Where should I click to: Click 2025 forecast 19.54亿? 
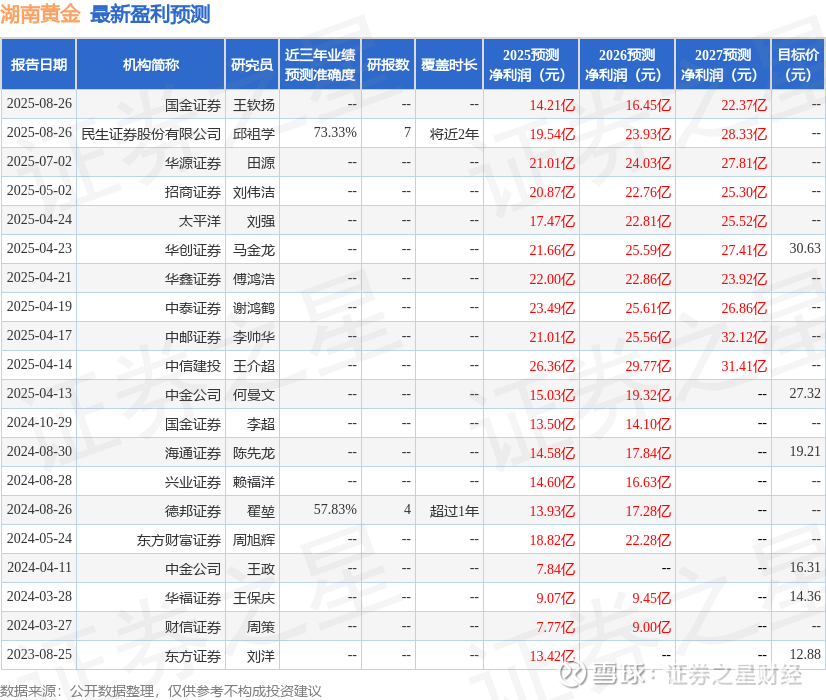coord(552,134)
